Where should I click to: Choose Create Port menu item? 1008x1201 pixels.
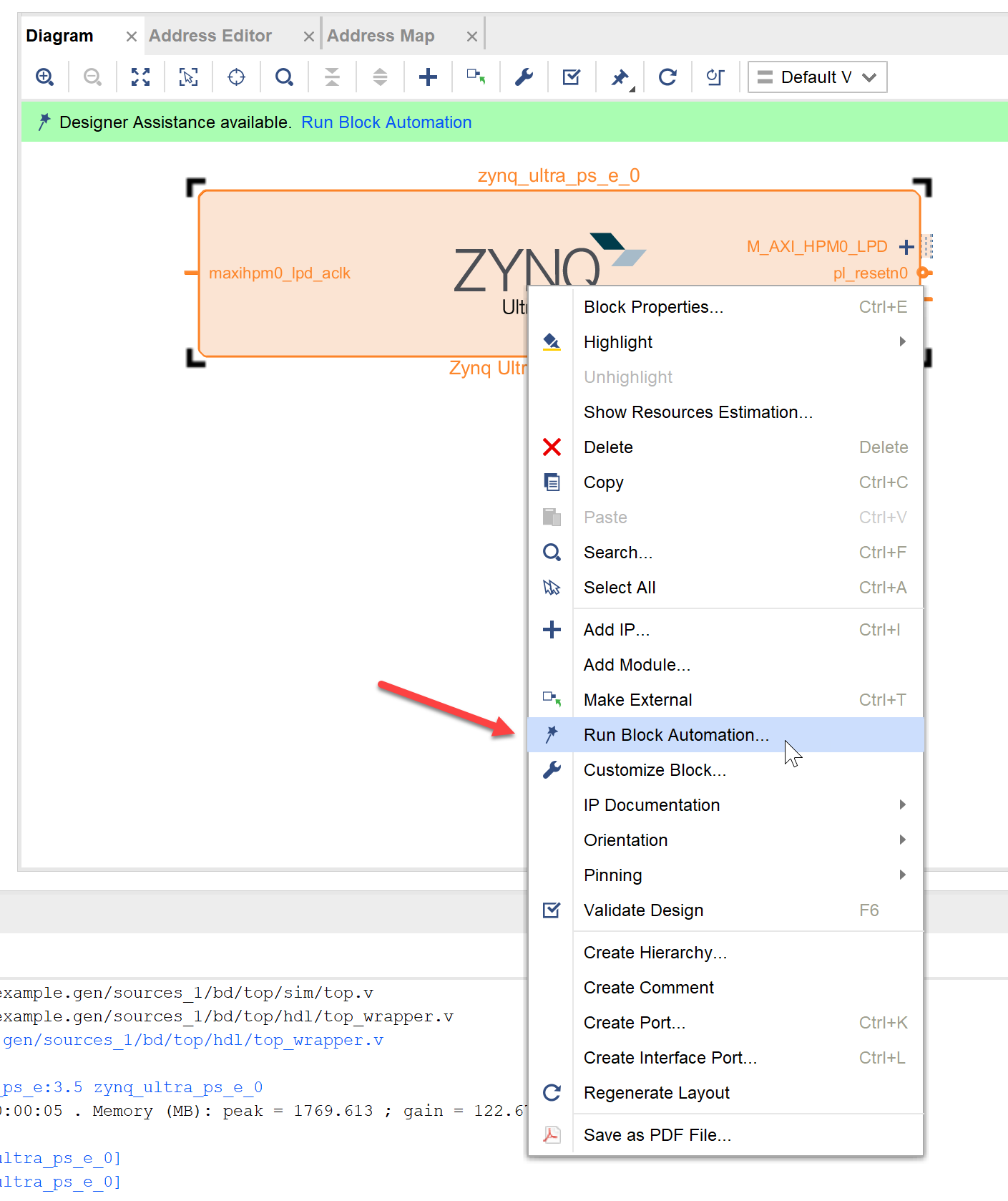(x=725, y=1023)
